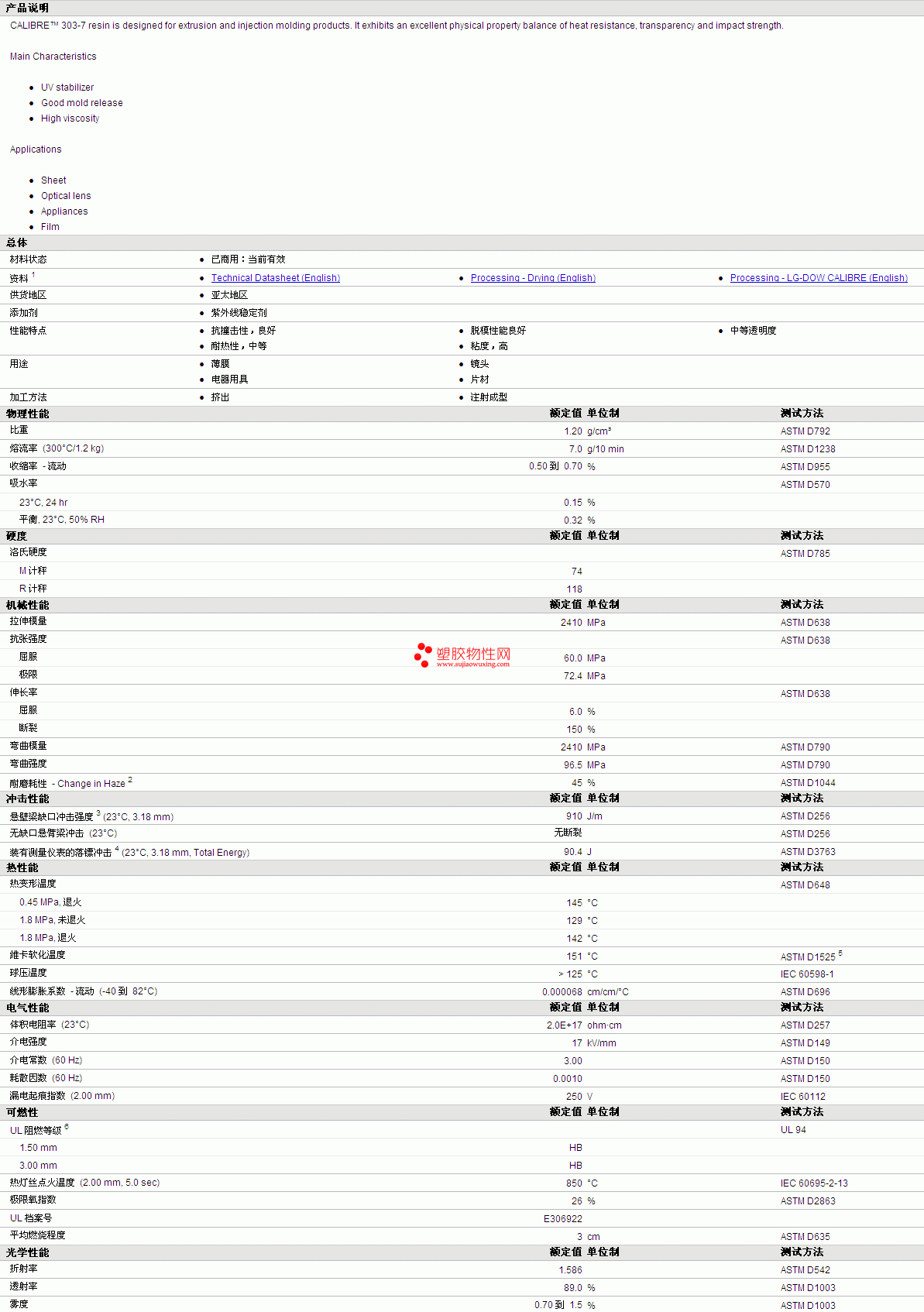Click the 'High viscosity' bullet text
This screenshot has height=1312, width=924.
pyautogui.click(x=70, y=118)
